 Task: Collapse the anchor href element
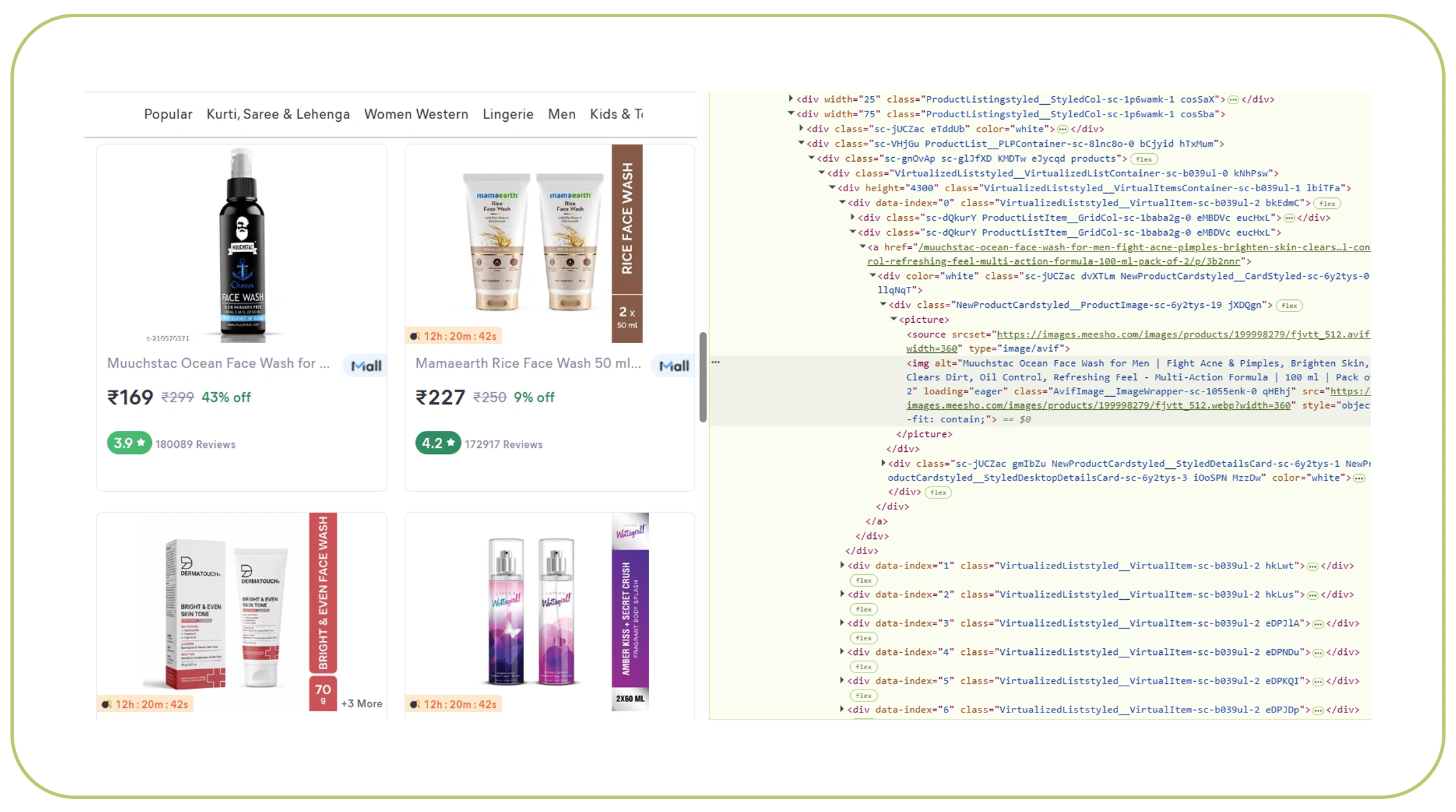point(863,247)
